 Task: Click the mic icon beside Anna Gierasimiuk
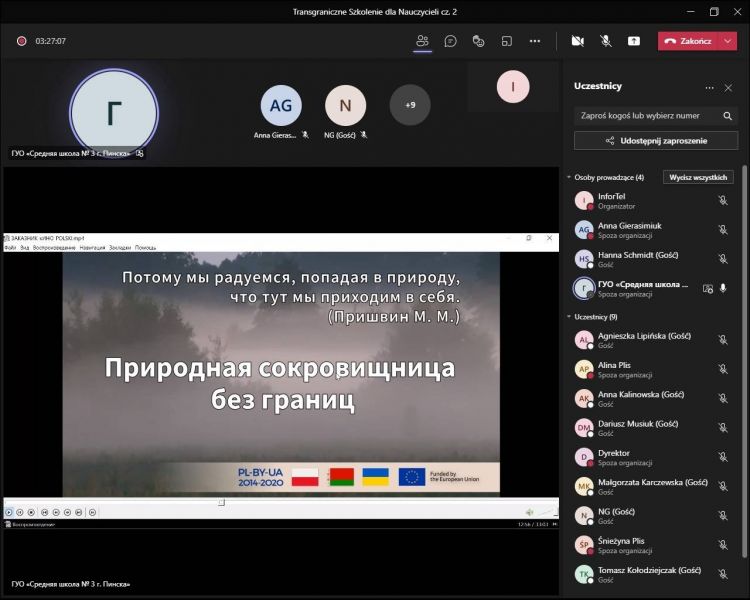[722, 229]
